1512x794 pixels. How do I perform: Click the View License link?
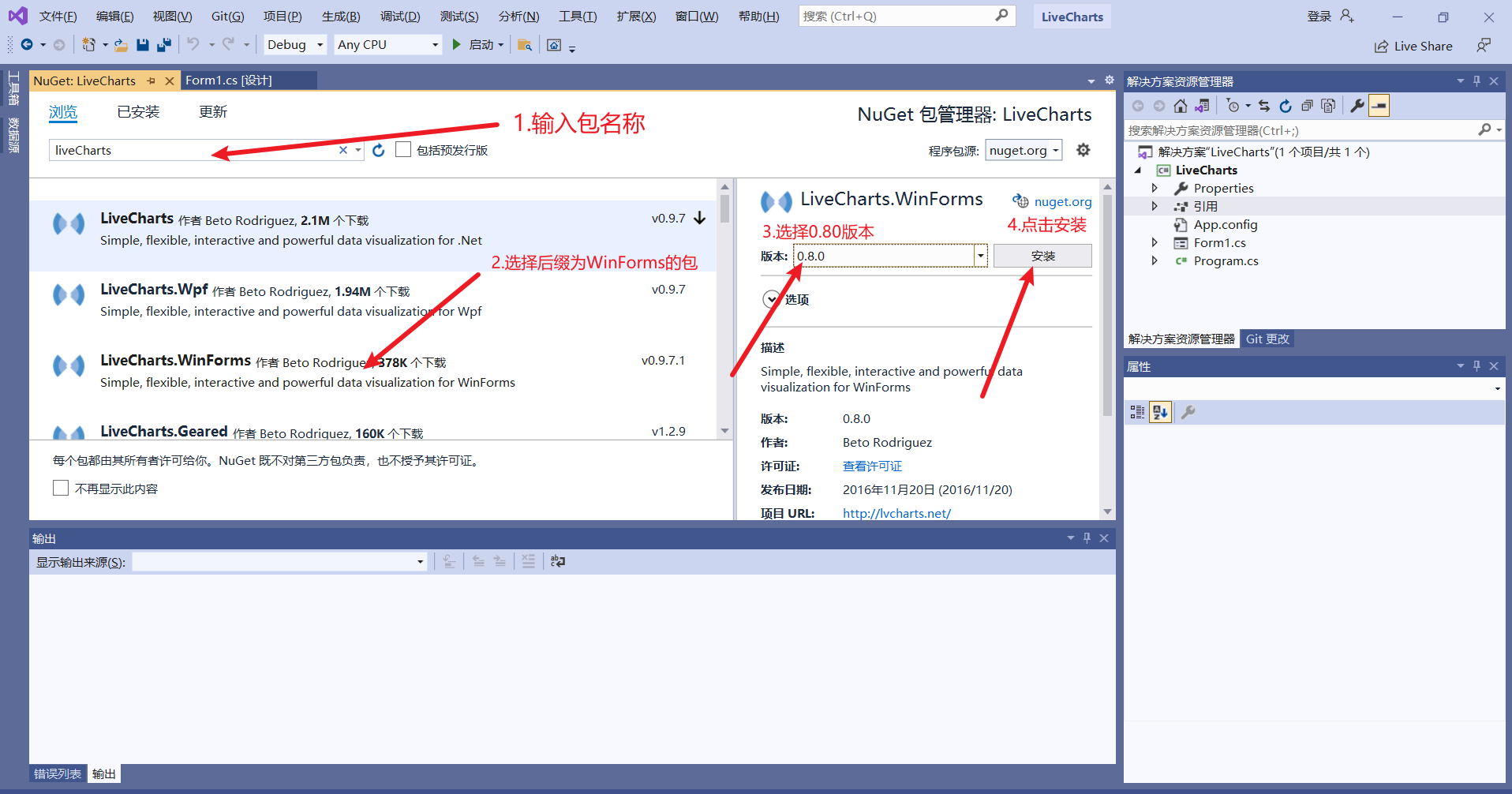tap(872, 466)
